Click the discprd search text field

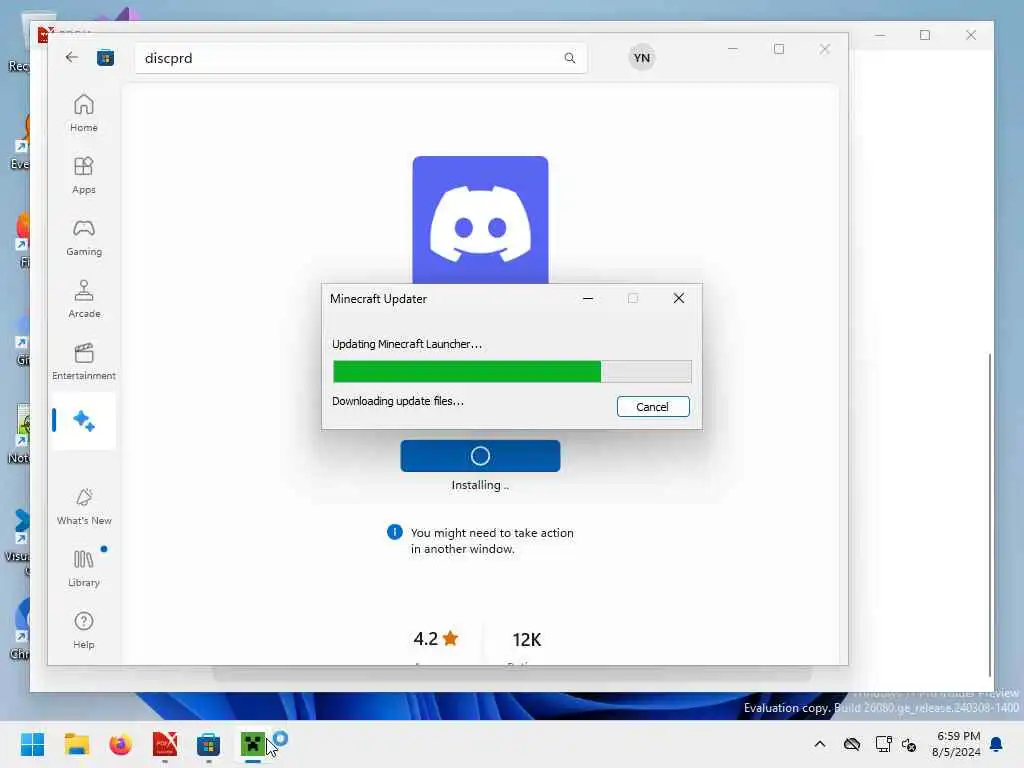click(360, 58)
